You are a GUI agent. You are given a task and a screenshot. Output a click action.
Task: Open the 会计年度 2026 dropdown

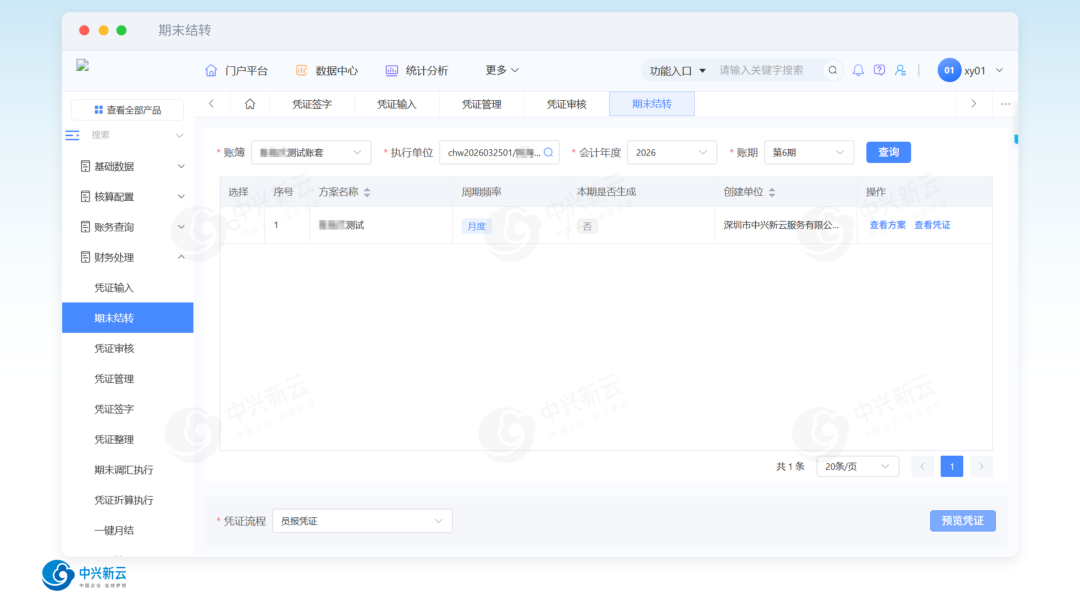(x=672, y=152)
